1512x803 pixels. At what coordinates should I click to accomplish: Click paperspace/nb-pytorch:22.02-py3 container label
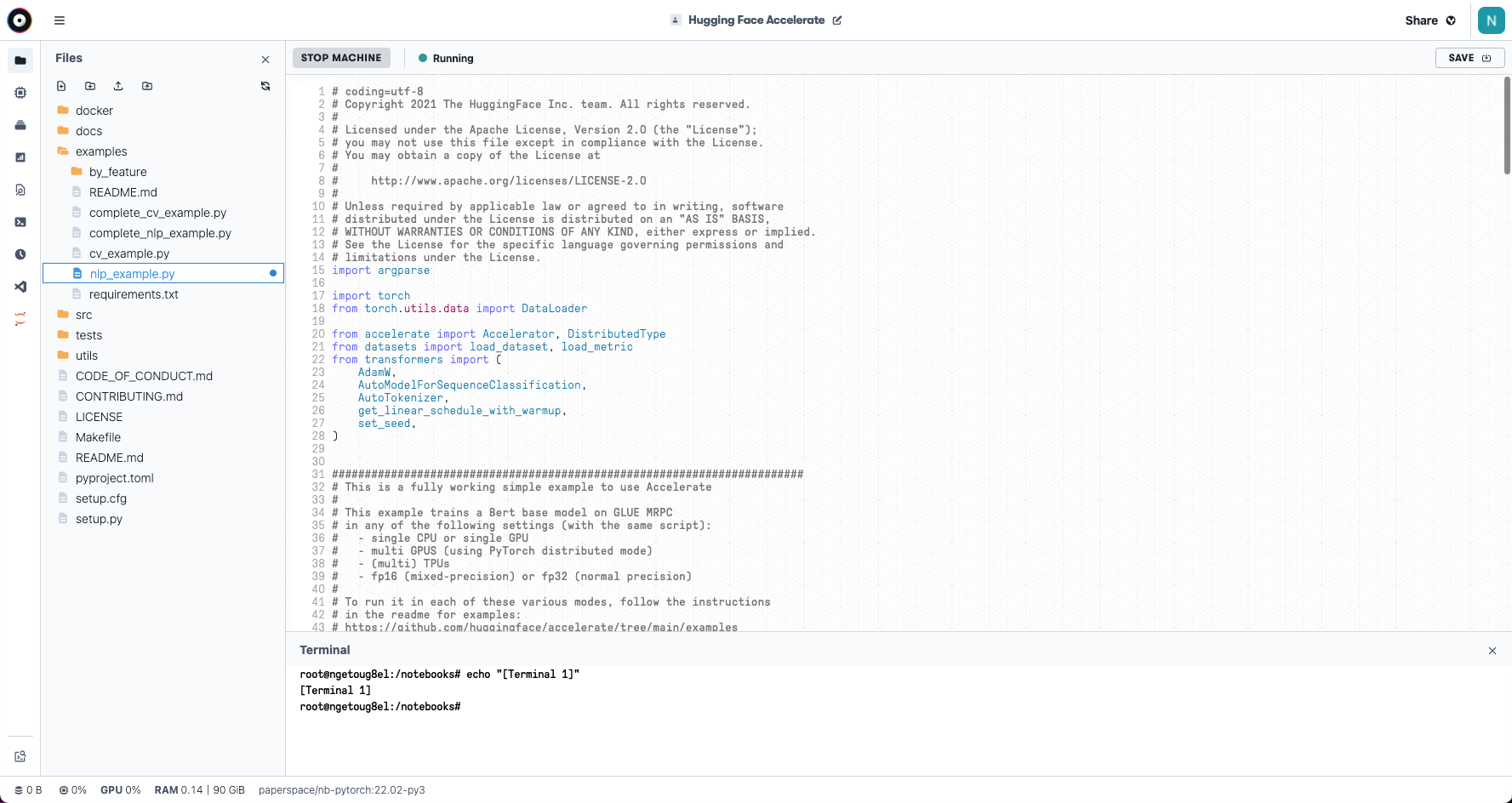click(341, 790)
